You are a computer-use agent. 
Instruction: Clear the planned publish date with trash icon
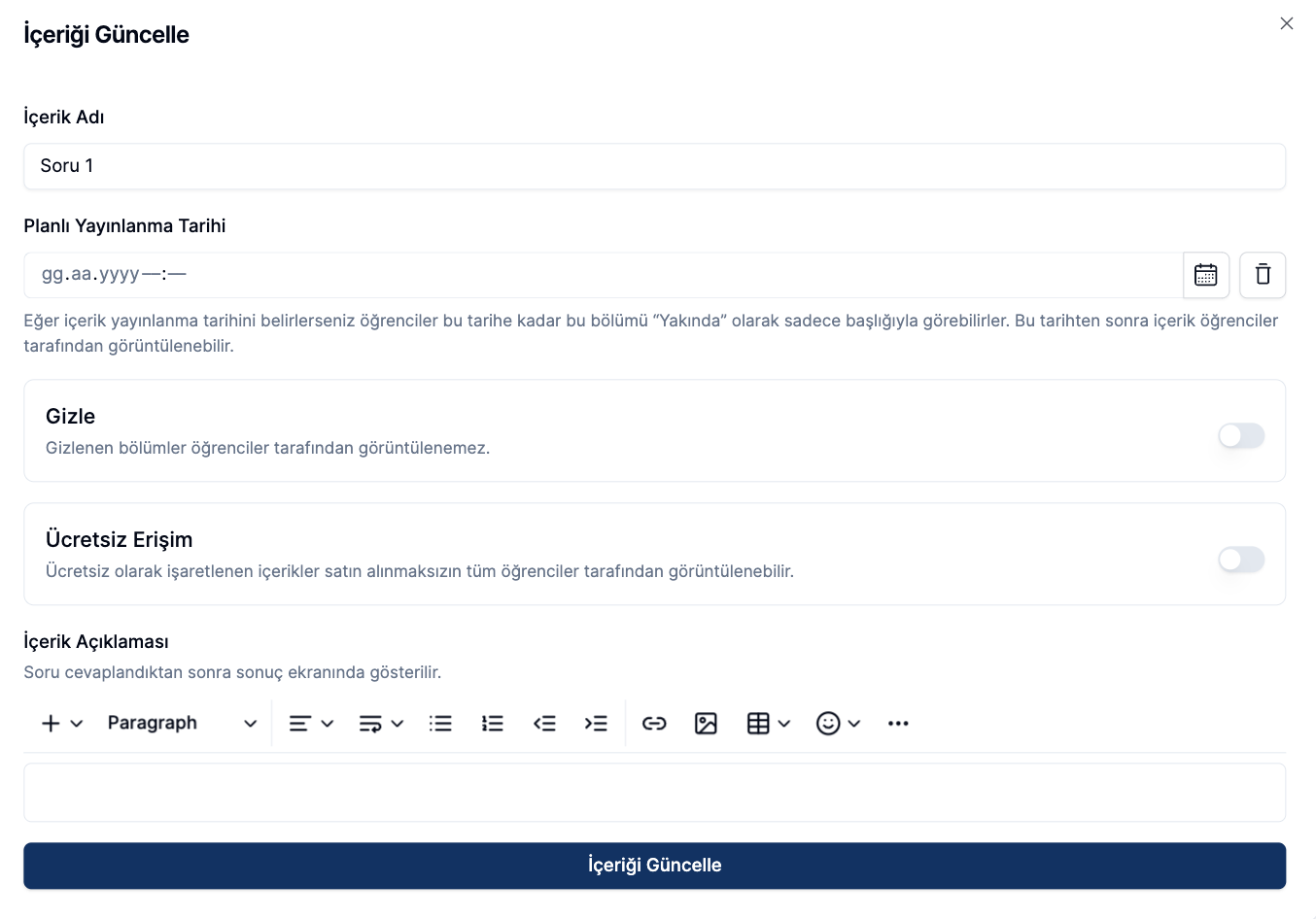pos(1263,275)
